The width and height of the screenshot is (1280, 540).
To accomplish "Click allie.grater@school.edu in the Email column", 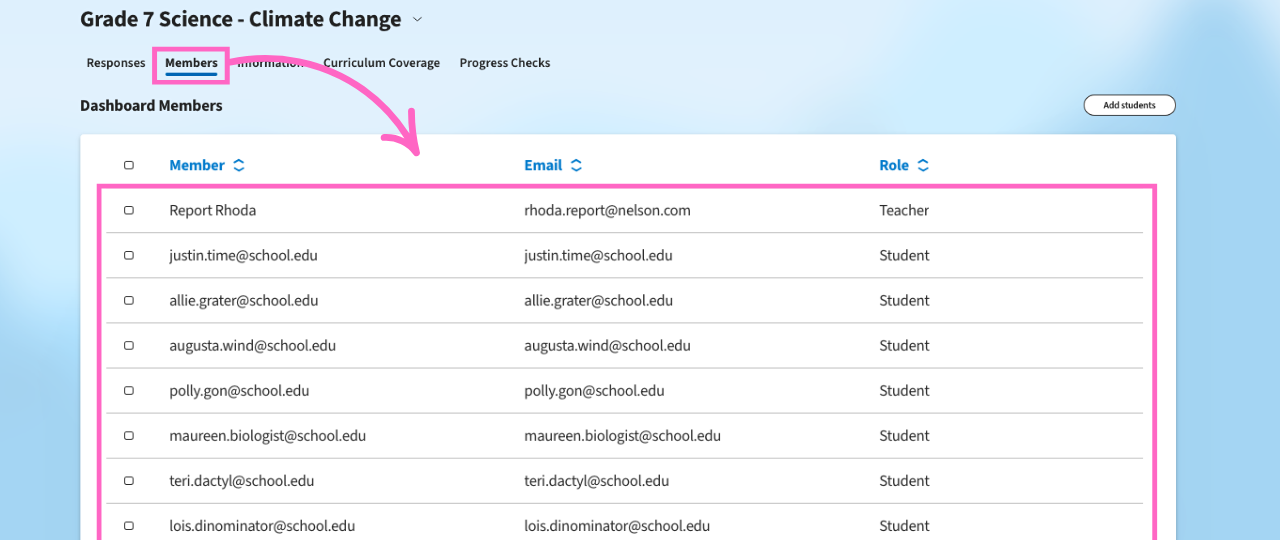I will (x=599, y=300).
